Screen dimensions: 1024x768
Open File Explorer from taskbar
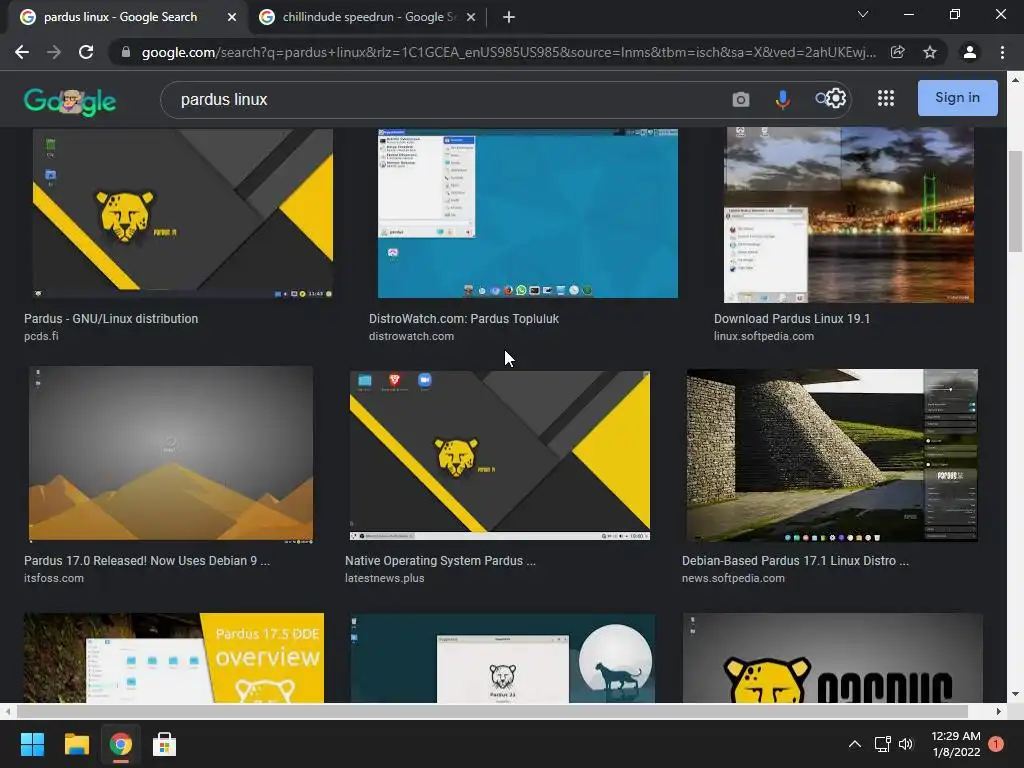click(x=76, y=744)
